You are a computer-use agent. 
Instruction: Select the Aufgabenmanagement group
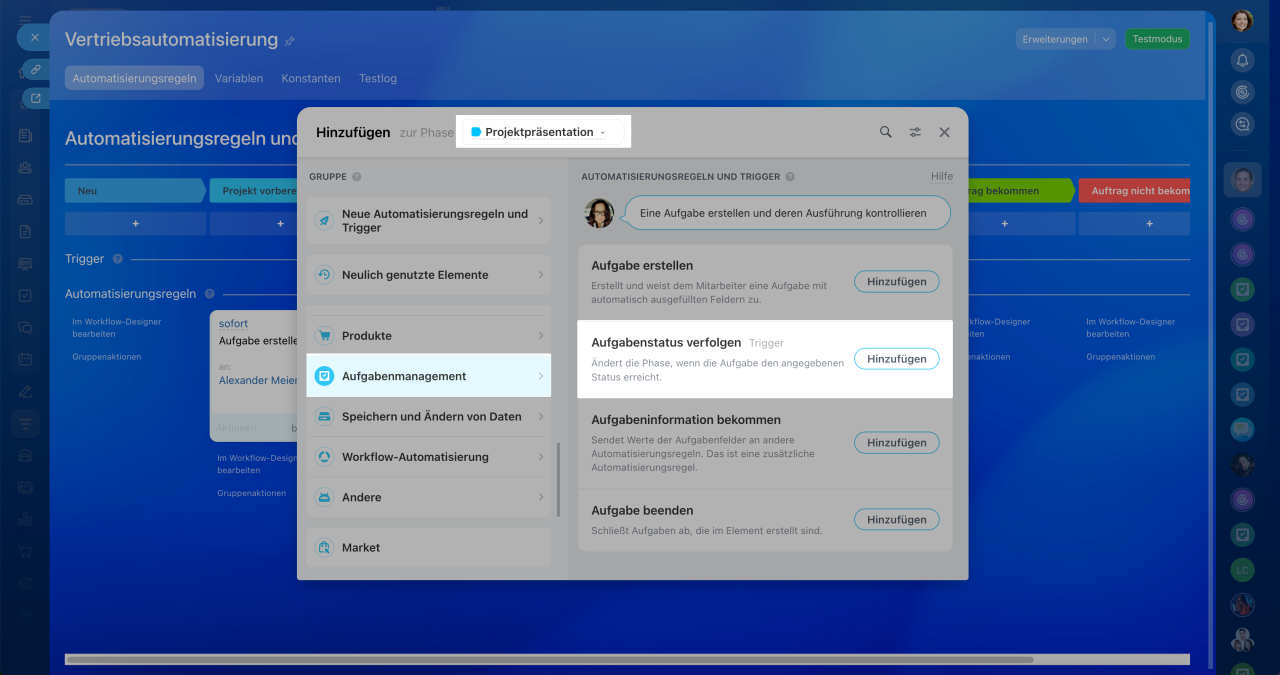pyautogui.click(x=428, y=376)
